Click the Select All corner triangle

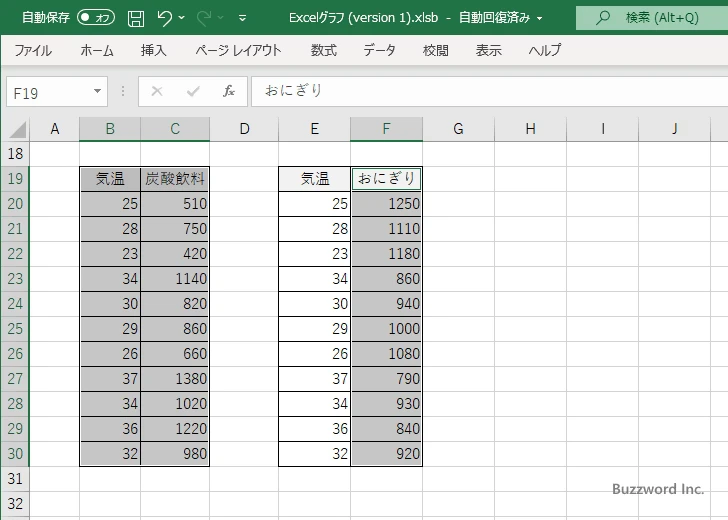coord(17,130)
